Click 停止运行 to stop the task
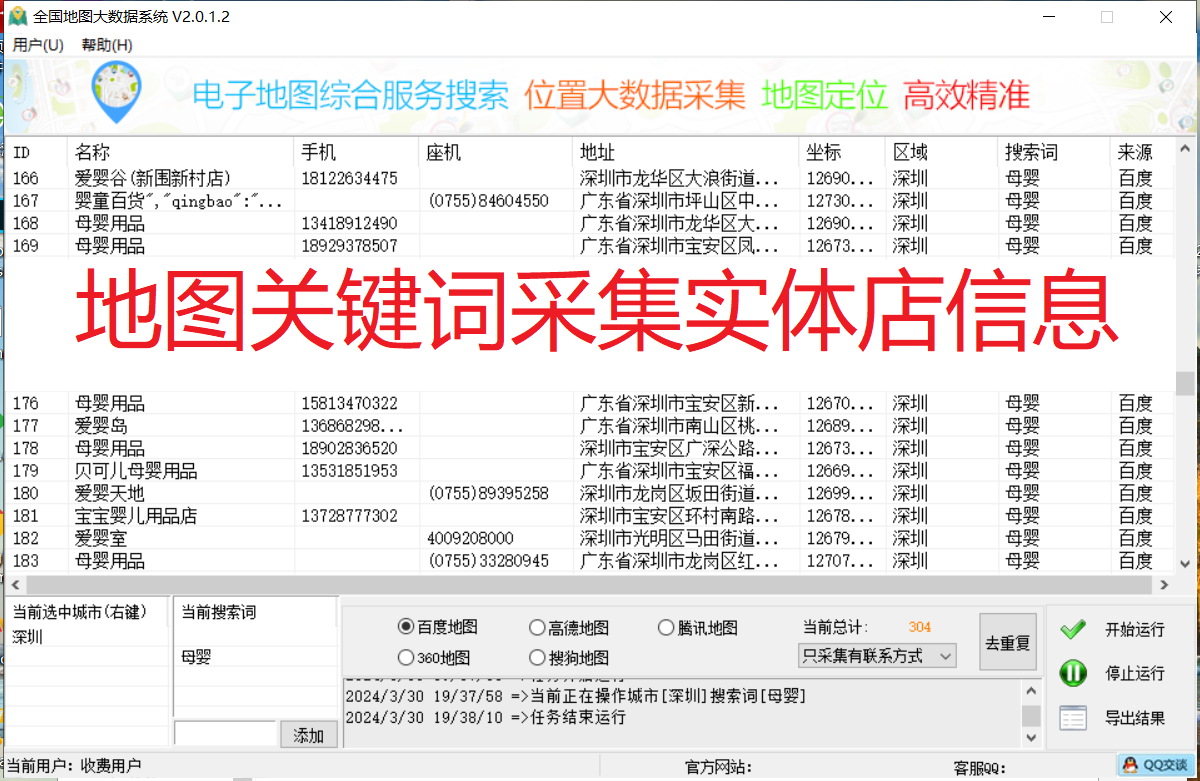 tap(1134, 673)
